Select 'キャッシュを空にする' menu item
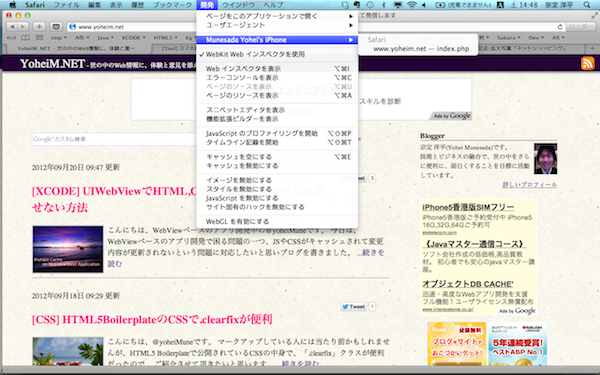Screen dimensions: 600x375 [x=277, y=157]
